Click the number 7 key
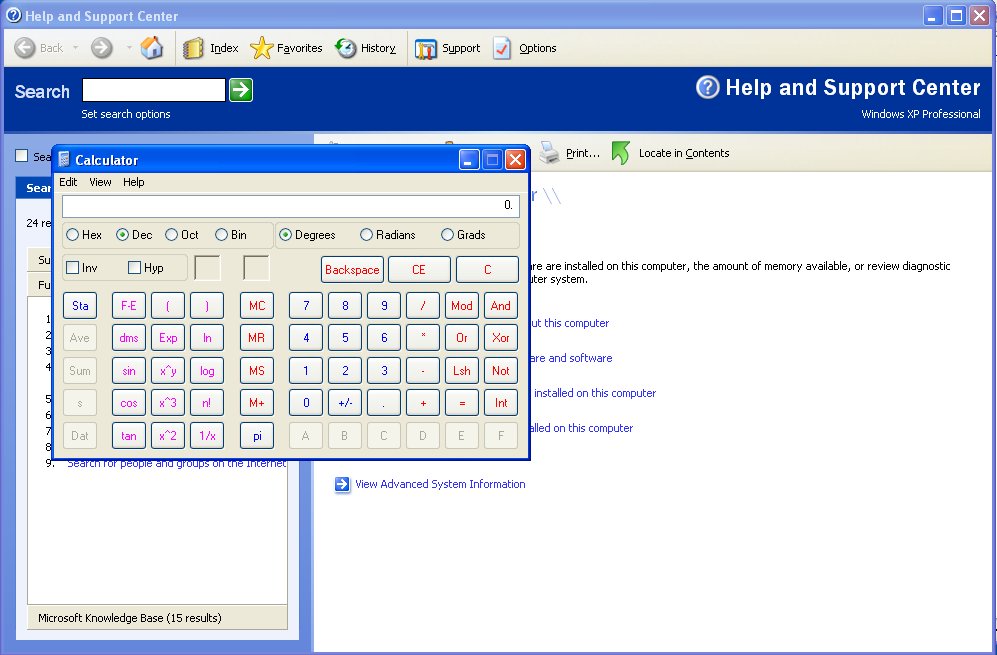The height and width of the screenshot is (655, 997). (x=306, y=306)
